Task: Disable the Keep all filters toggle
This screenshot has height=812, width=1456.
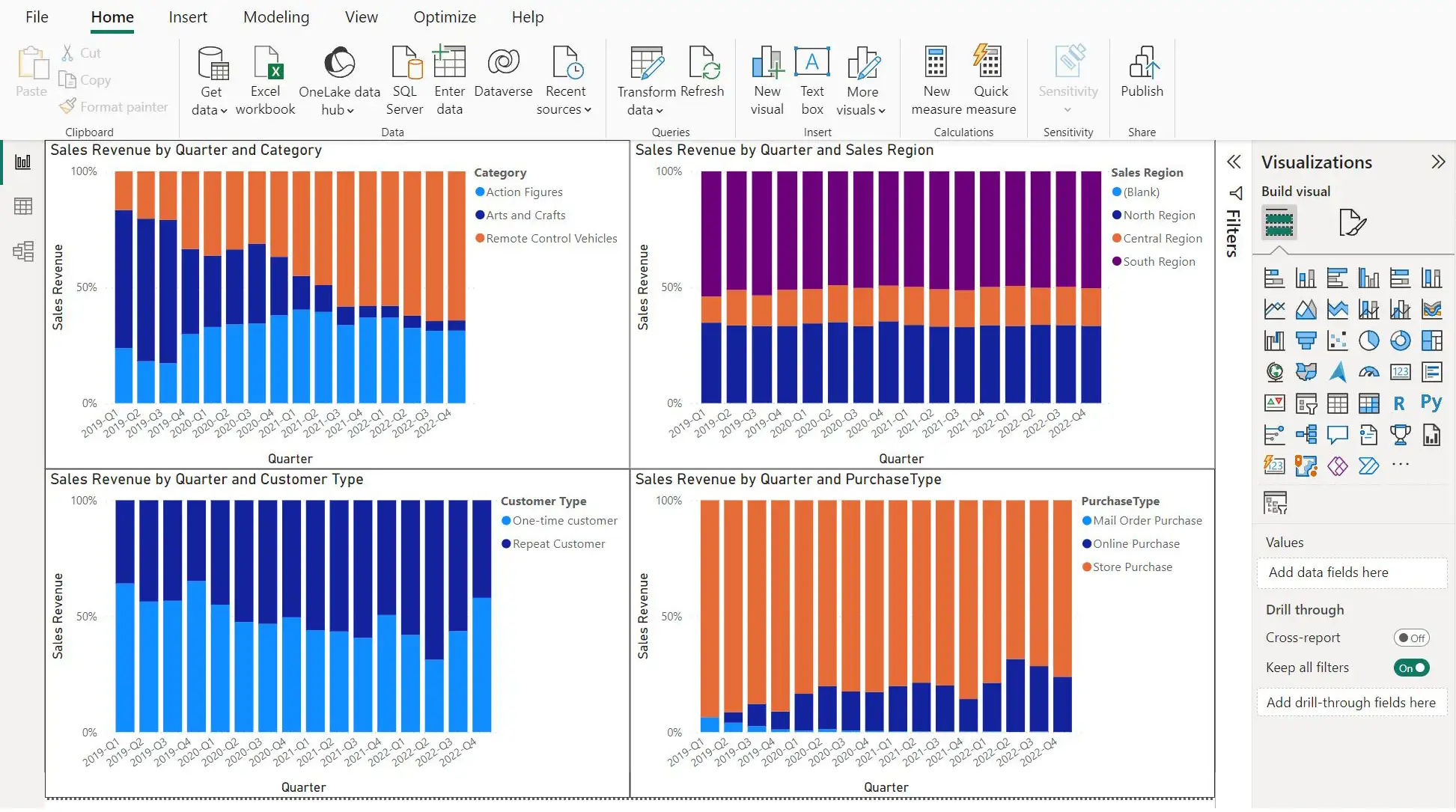Action: tap(1411, 668)
